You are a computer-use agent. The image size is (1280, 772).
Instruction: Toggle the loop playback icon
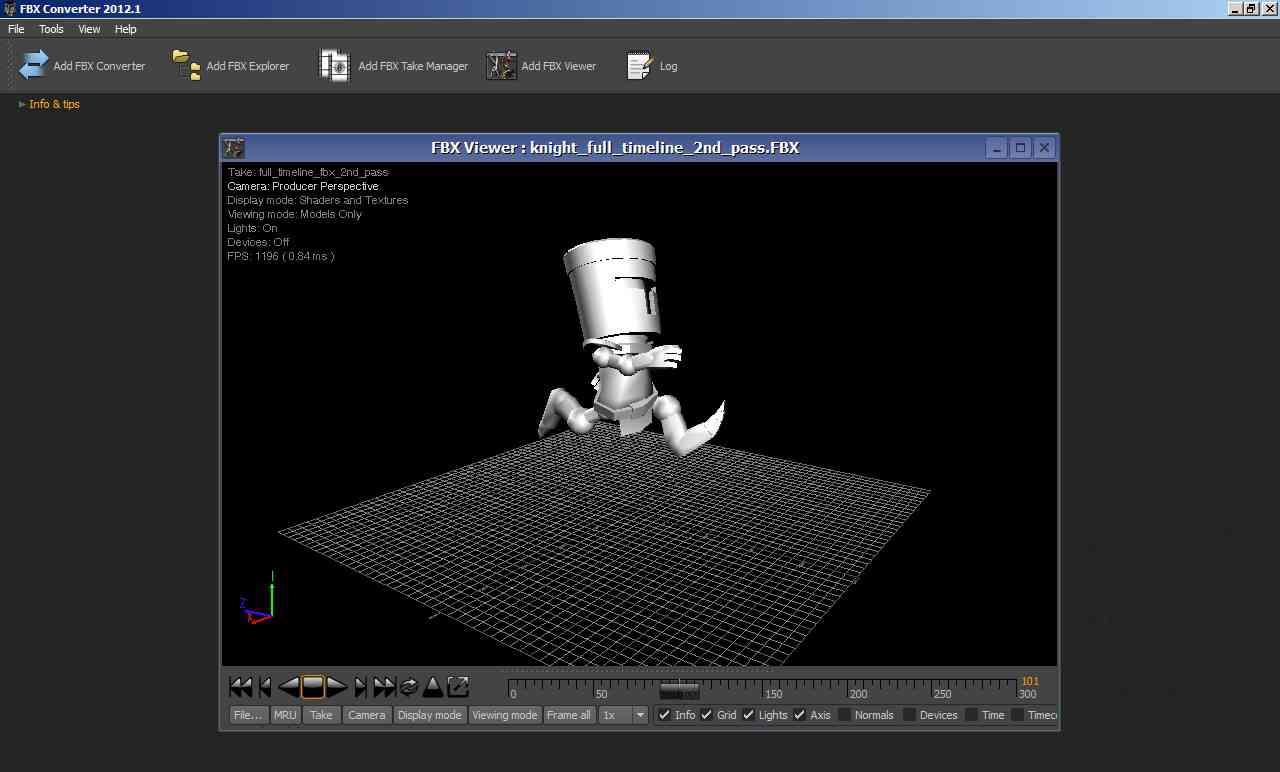(409, 687)
